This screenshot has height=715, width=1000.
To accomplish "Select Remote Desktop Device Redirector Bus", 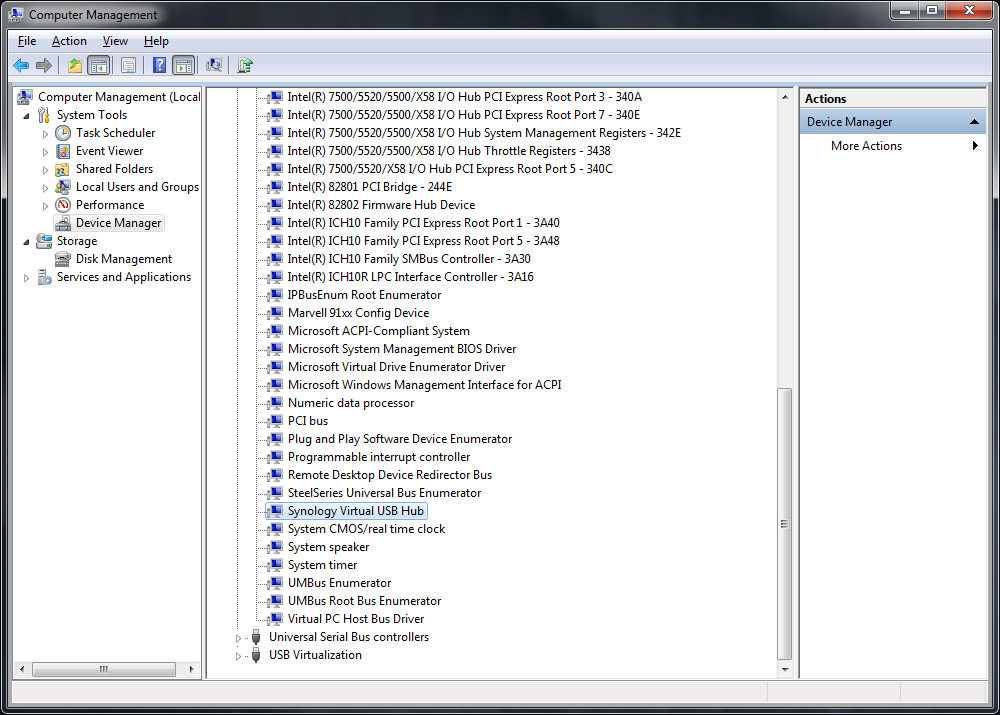I will (390, 475).
